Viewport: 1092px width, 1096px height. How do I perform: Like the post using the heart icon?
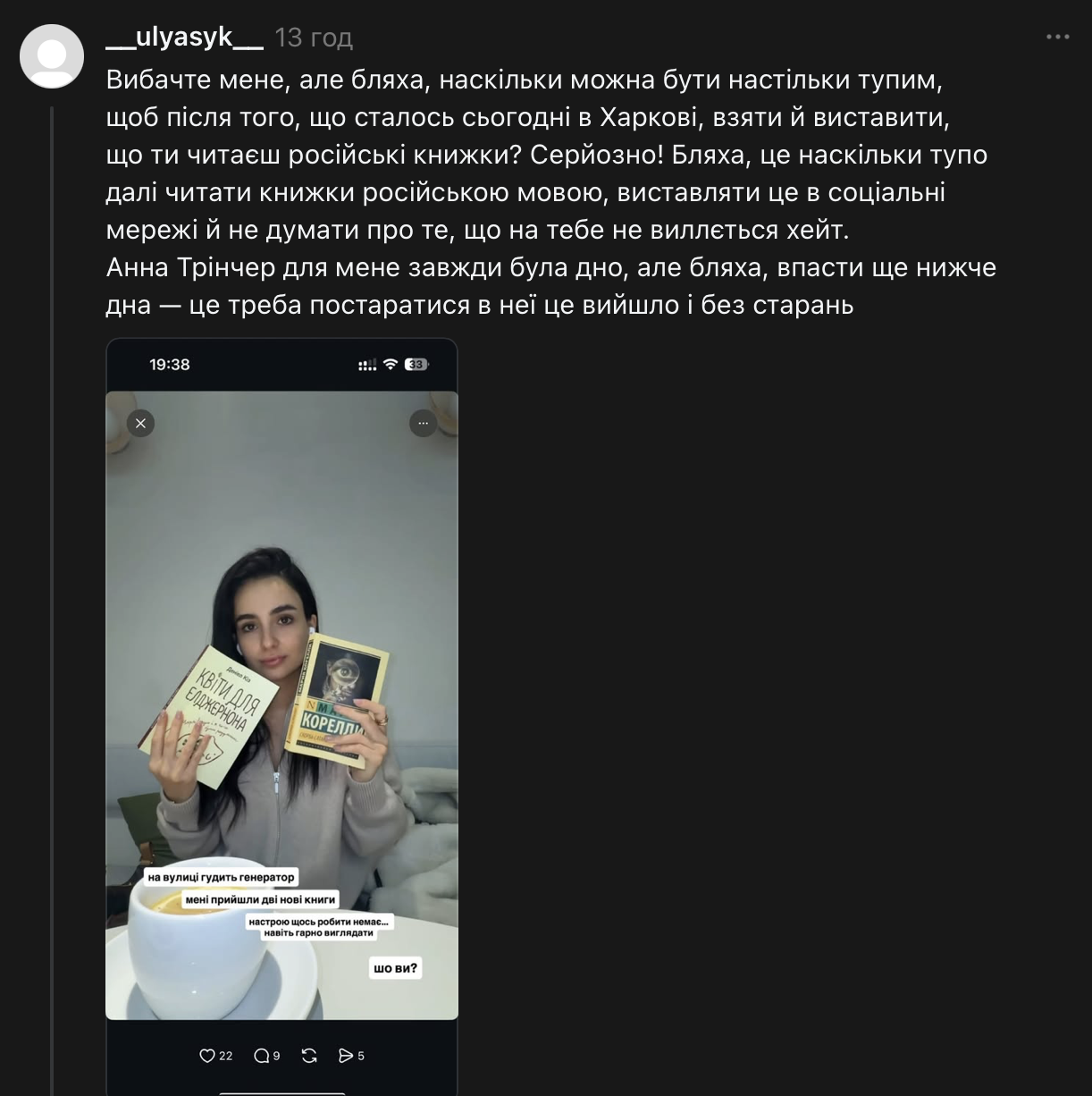coord(207,1056)
